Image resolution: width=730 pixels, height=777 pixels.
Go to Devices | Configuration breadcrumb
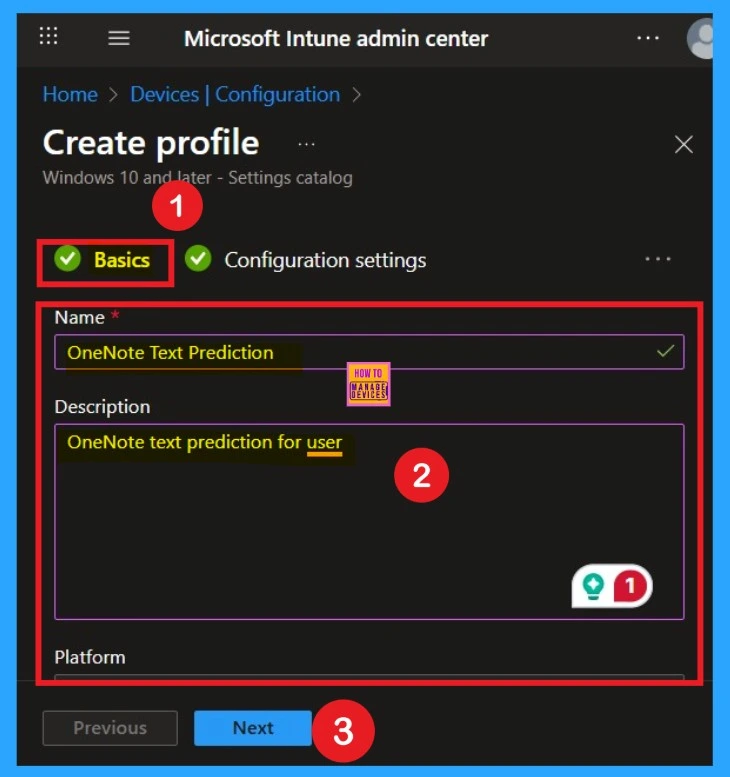pyautogui.click(x=235, y=94)
